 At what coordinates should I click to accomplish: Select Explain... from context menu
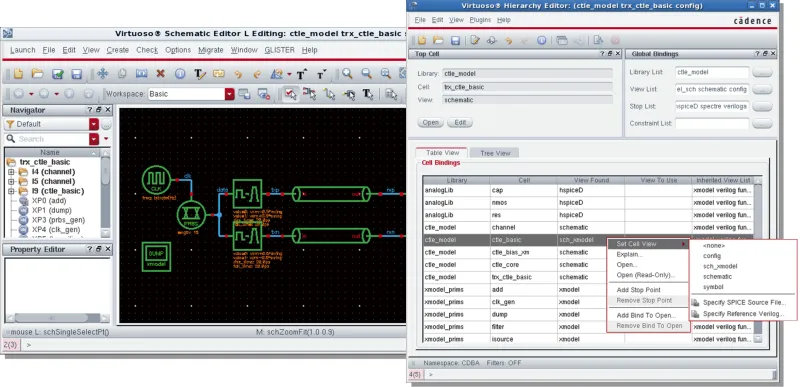[630, 254]
